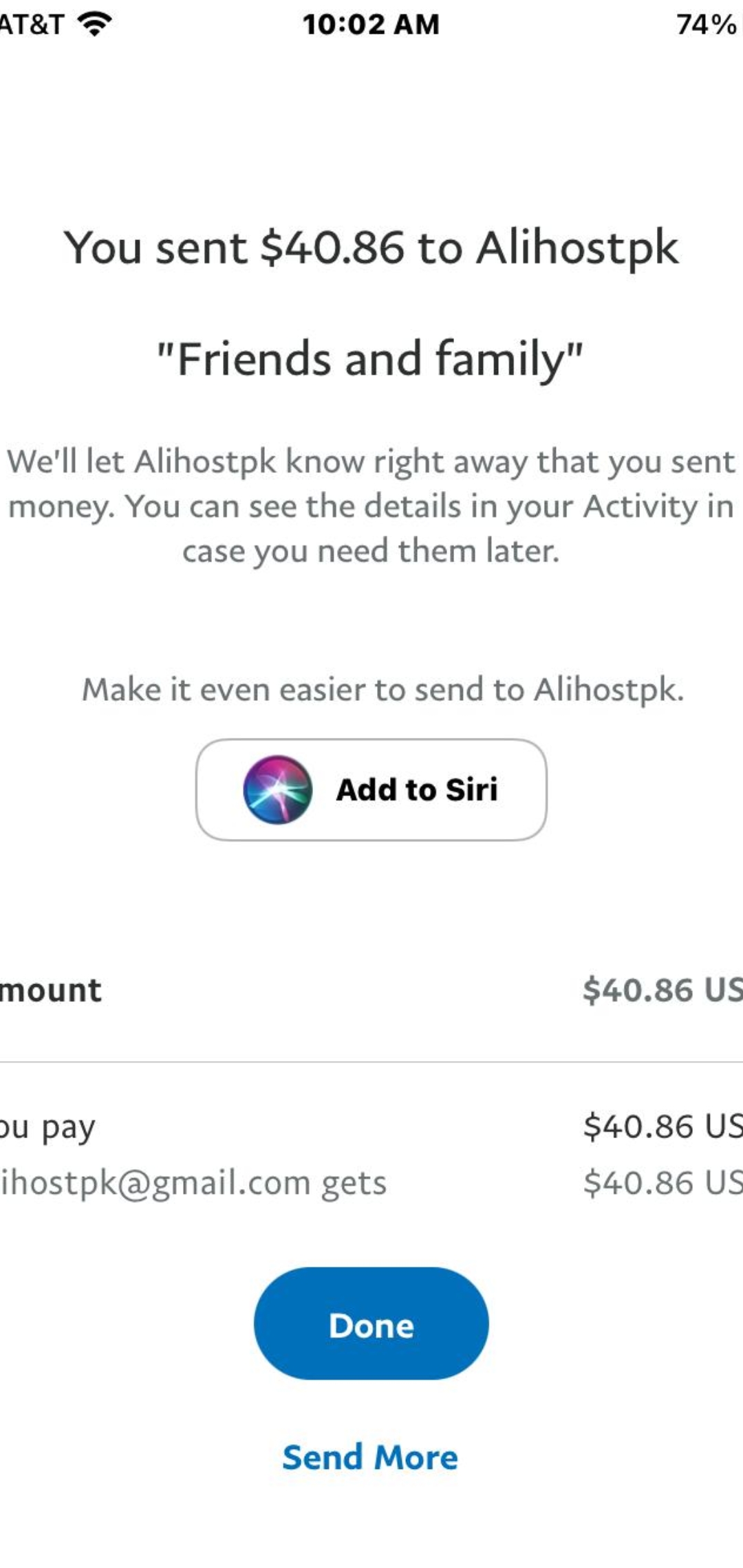This screenshot has width=743, height=1568.
Task: Tap the "You pay" row label
Action: [x=48, y=1126]
